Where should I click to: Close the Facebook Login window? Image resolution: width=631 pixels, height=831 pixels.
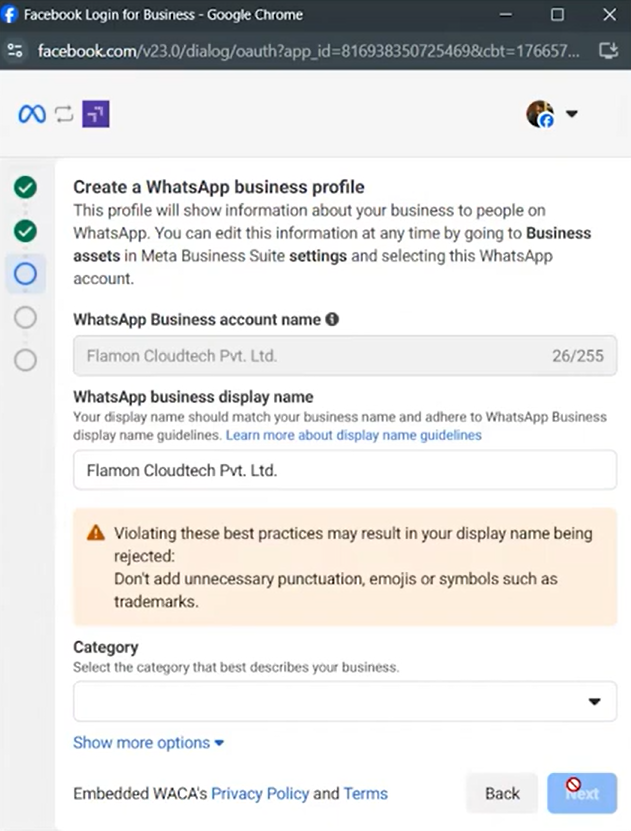610,14
